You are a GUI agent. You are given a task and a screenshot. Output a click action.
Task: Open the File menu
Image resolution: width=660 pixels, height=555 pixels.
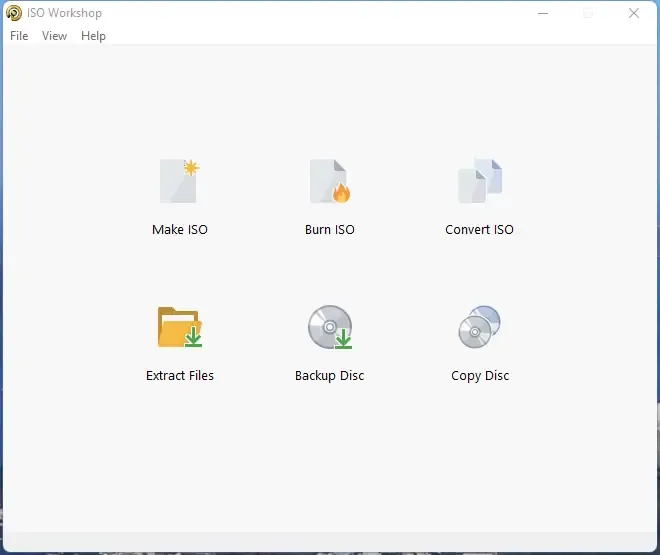[19, 36]
